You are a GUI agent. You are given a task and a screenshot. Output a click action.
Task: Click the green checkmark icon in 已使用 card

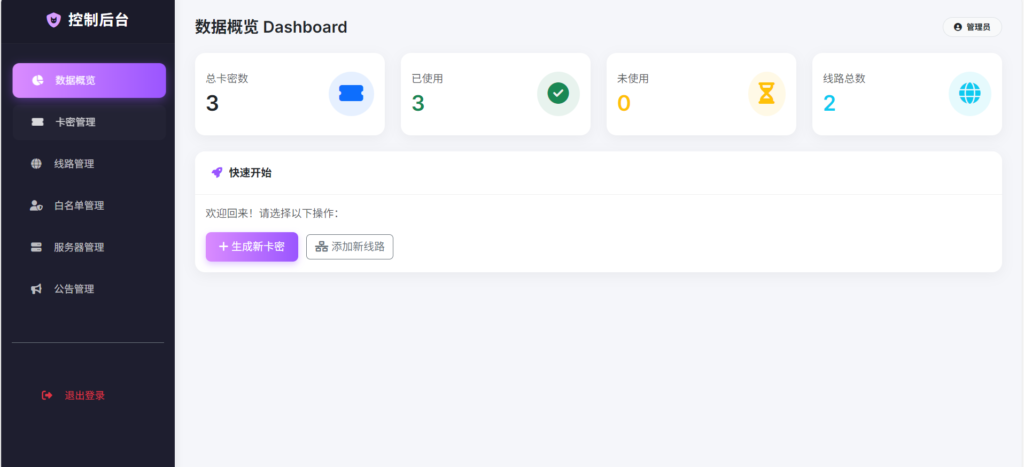point(558,93)
